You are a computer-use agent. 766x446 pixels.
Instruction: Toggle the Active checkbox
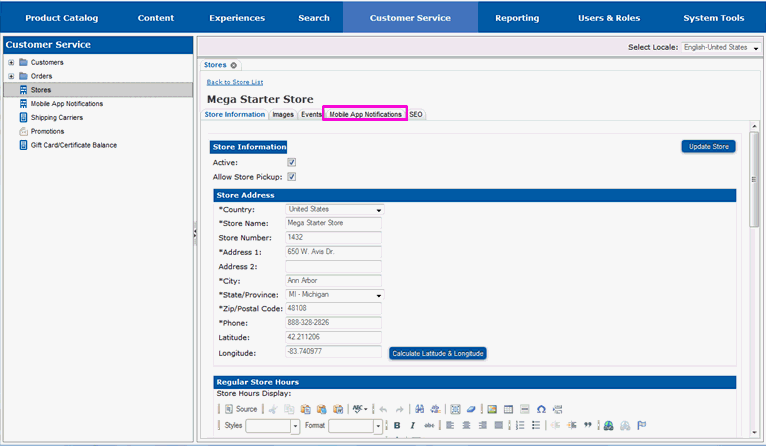[292, 162]
